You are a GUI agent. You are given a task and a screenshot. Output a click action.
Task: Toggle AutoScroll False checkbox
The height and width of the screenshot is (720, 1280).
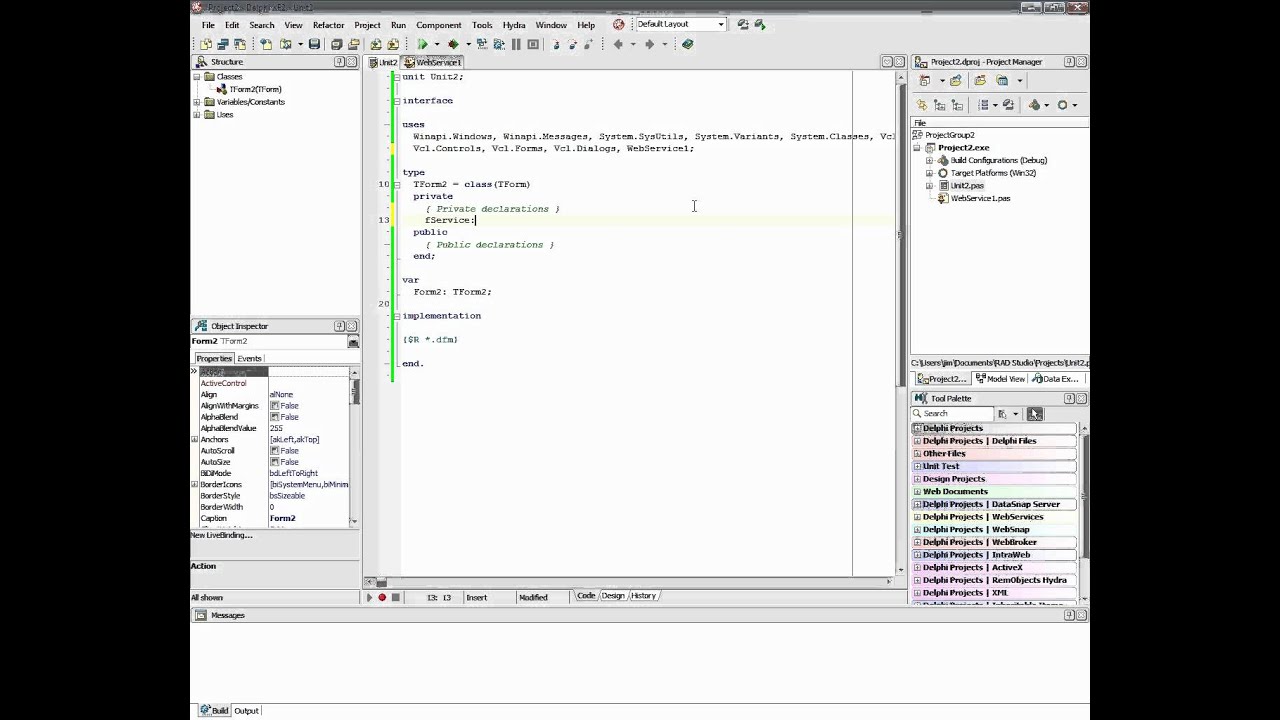coord(274,451)
